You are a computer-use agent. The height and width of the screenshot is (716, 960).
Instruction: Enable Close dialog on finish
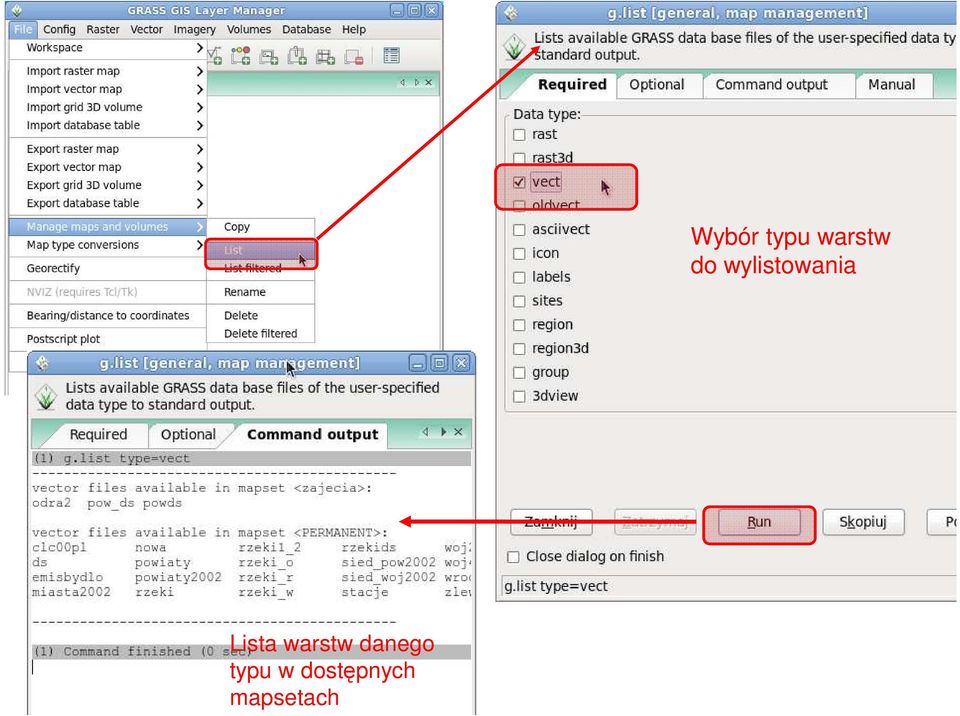pos(513,557)
